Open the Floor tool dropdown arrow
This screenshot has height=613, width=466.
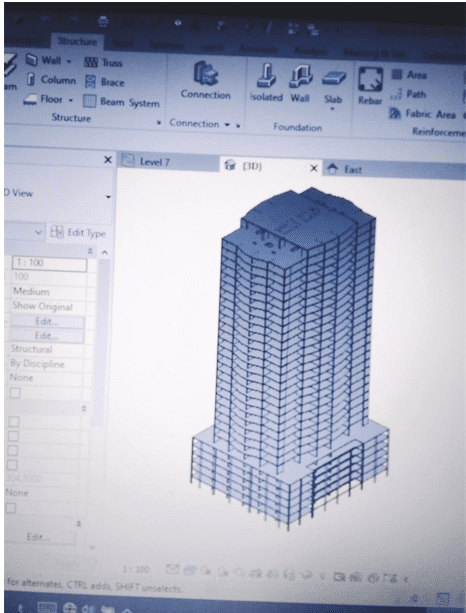click(71, 100)
